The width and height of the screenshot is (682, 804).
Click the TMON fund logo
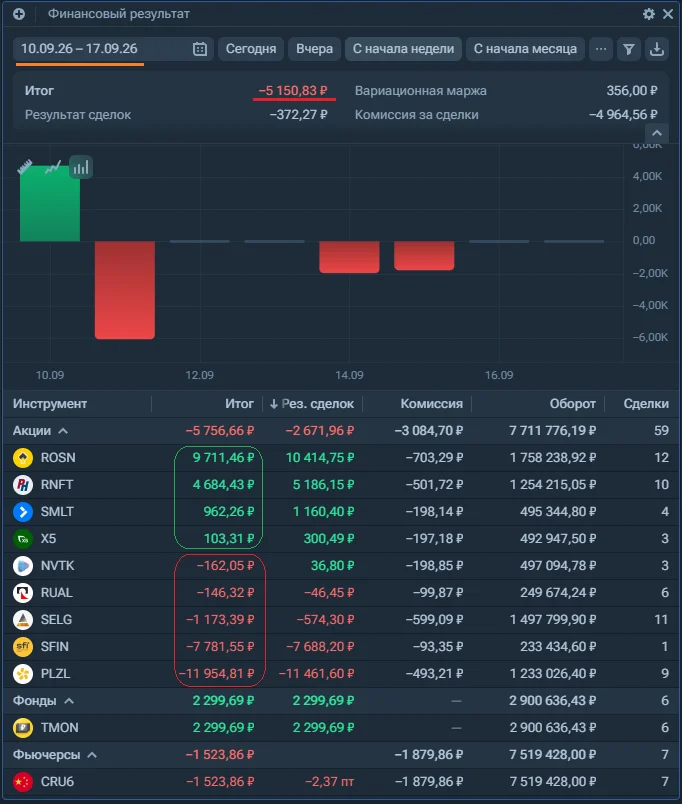coord(23,728)
